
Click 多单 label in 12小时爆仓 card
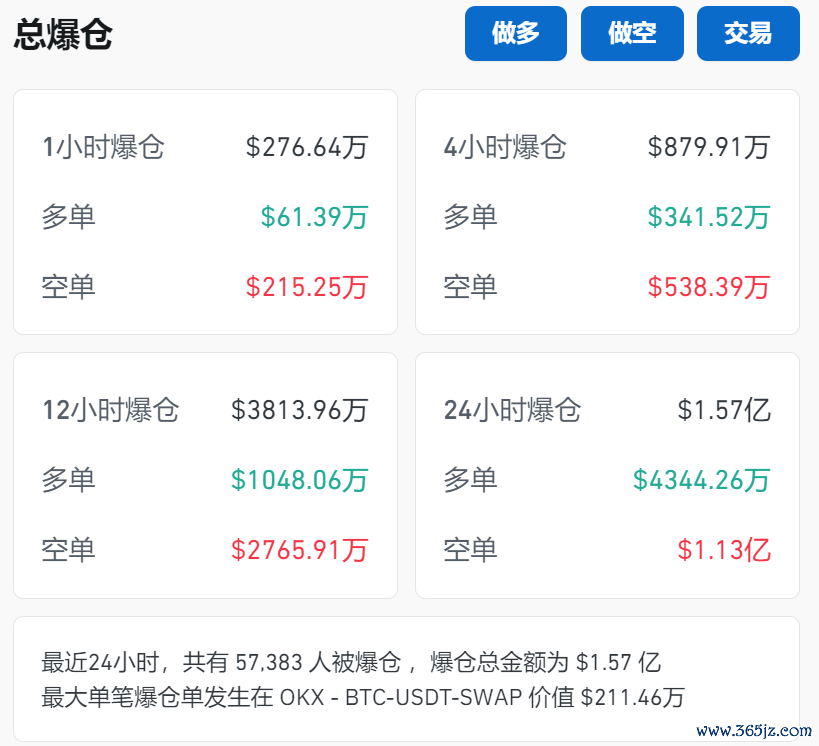click(68, 480)
